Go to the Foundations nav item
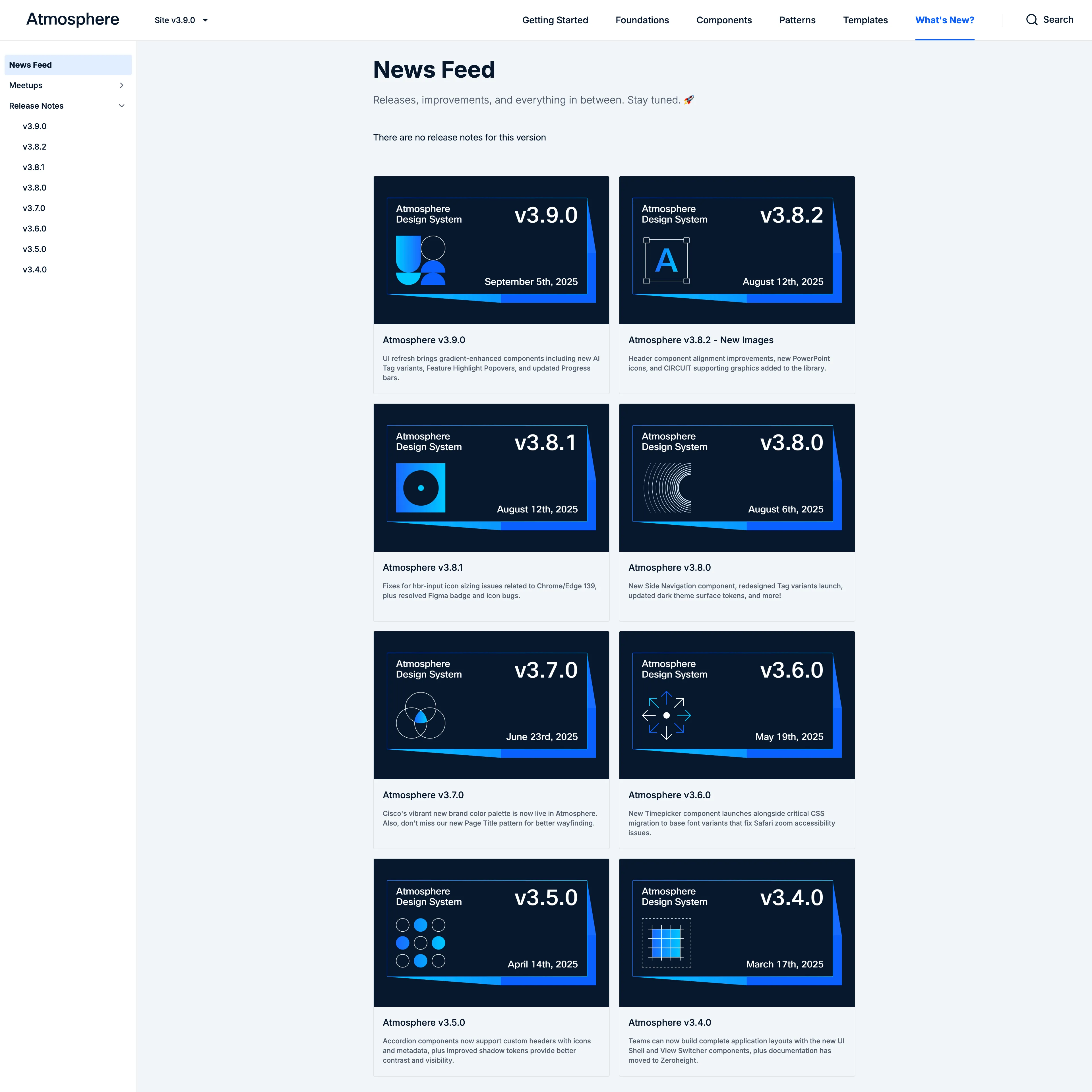 click(x=642, y=20)
